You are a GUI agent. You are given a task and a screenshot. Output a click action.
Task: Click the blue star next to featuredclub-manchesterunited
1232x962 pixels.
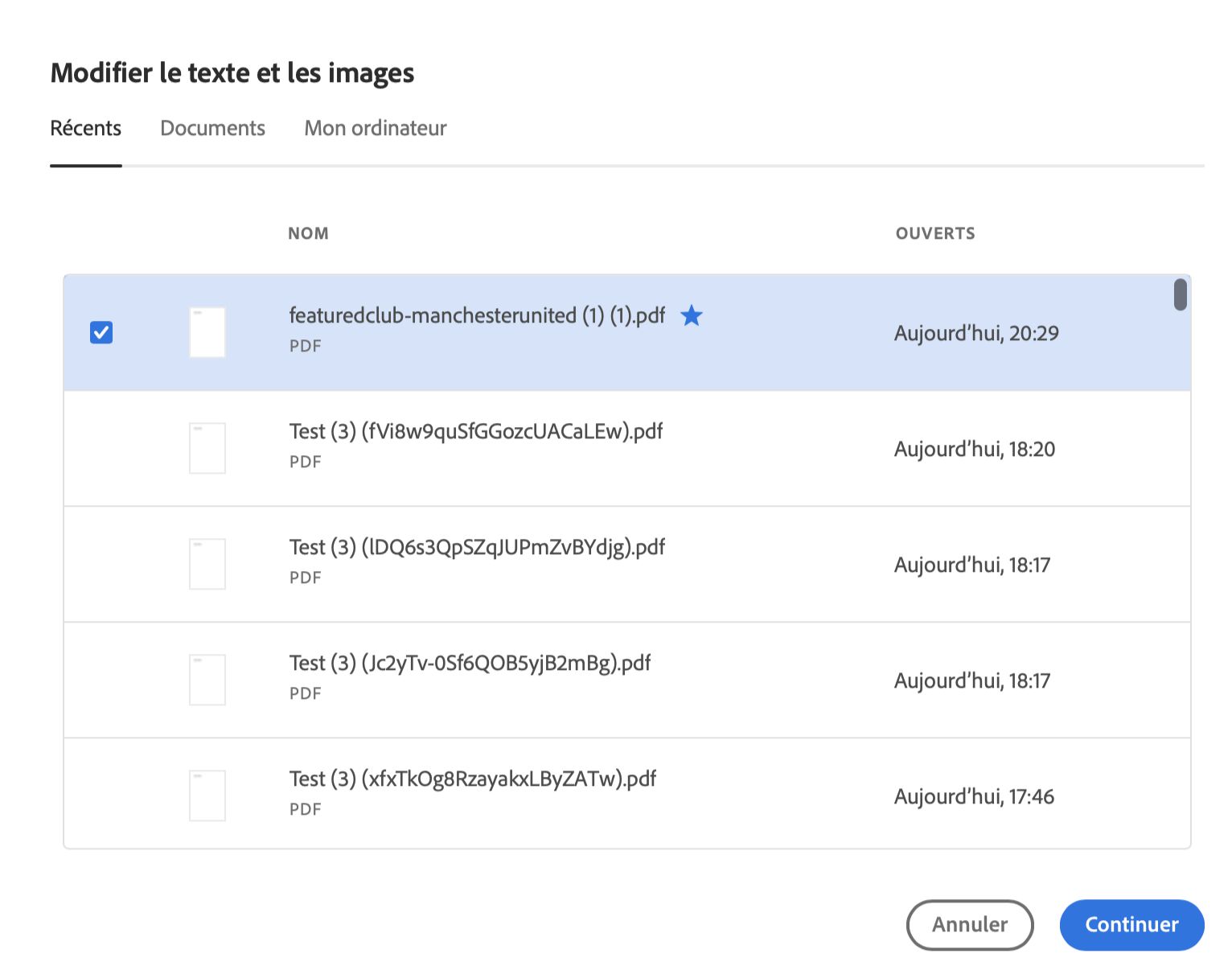coord(692,316)
